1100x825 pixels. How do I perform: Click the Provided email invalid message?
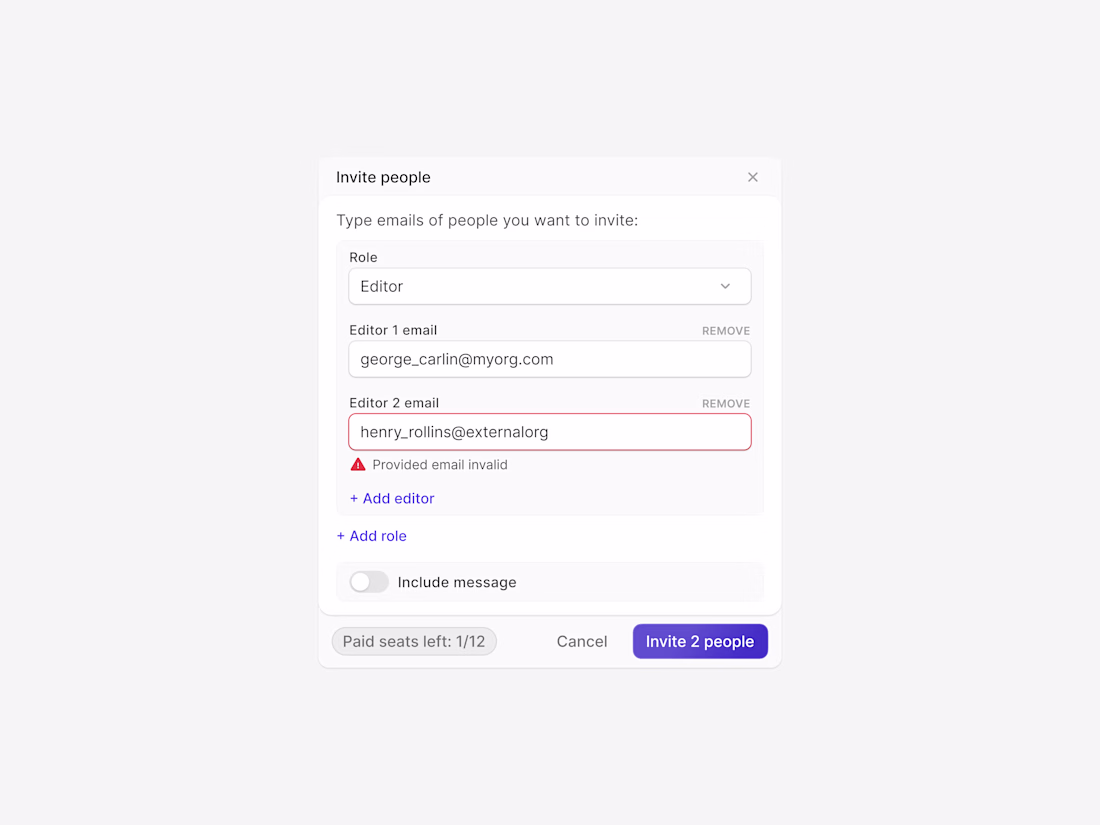tap(440, 465)
